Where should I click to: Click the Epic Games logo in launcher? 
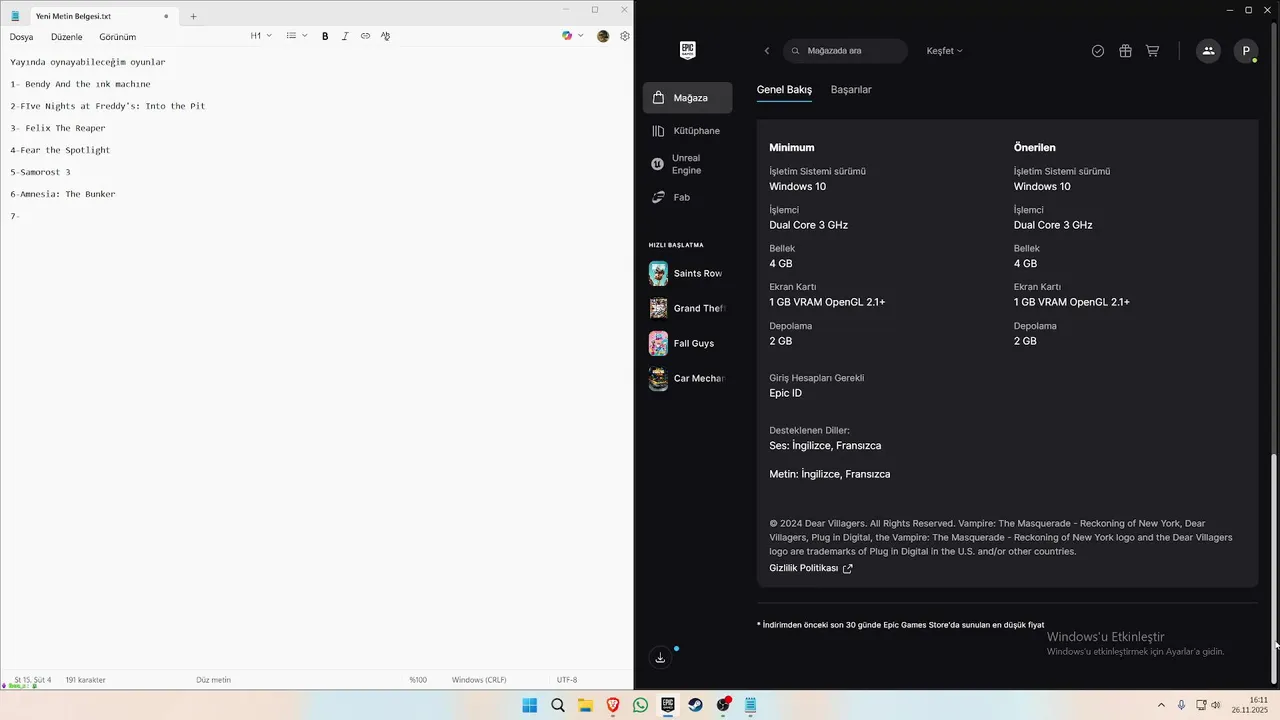(687, 50)
